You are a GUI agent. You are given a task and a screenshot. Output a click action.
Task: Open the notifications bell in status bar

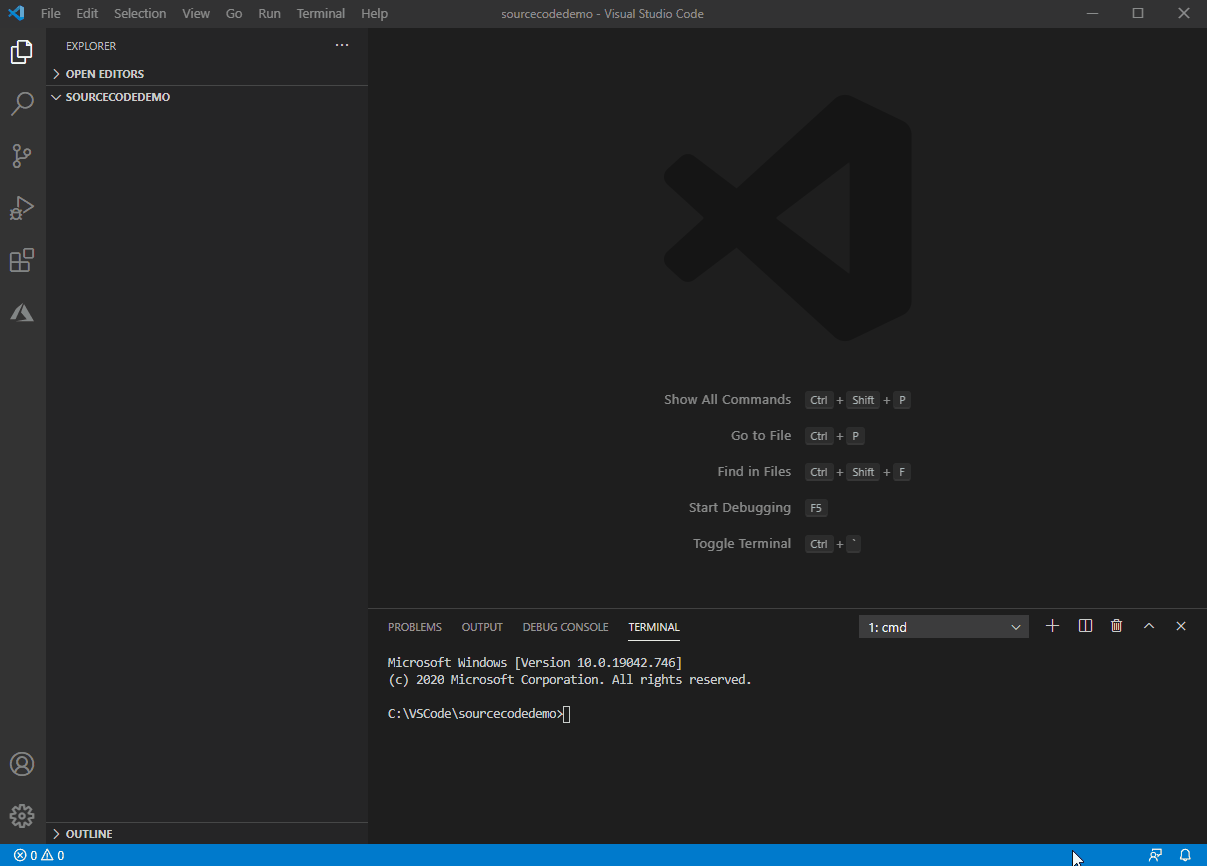(1186, 855)
